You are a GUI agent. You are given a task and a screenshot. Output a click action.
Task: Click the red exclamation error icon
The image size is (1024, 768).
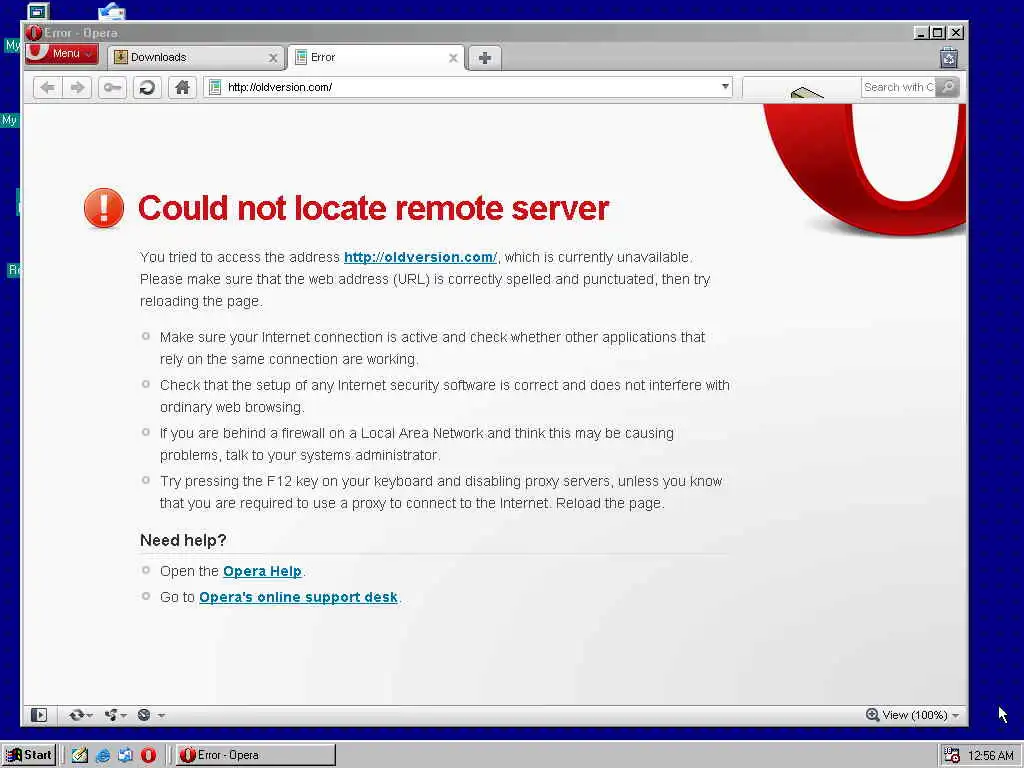(104, 208)
